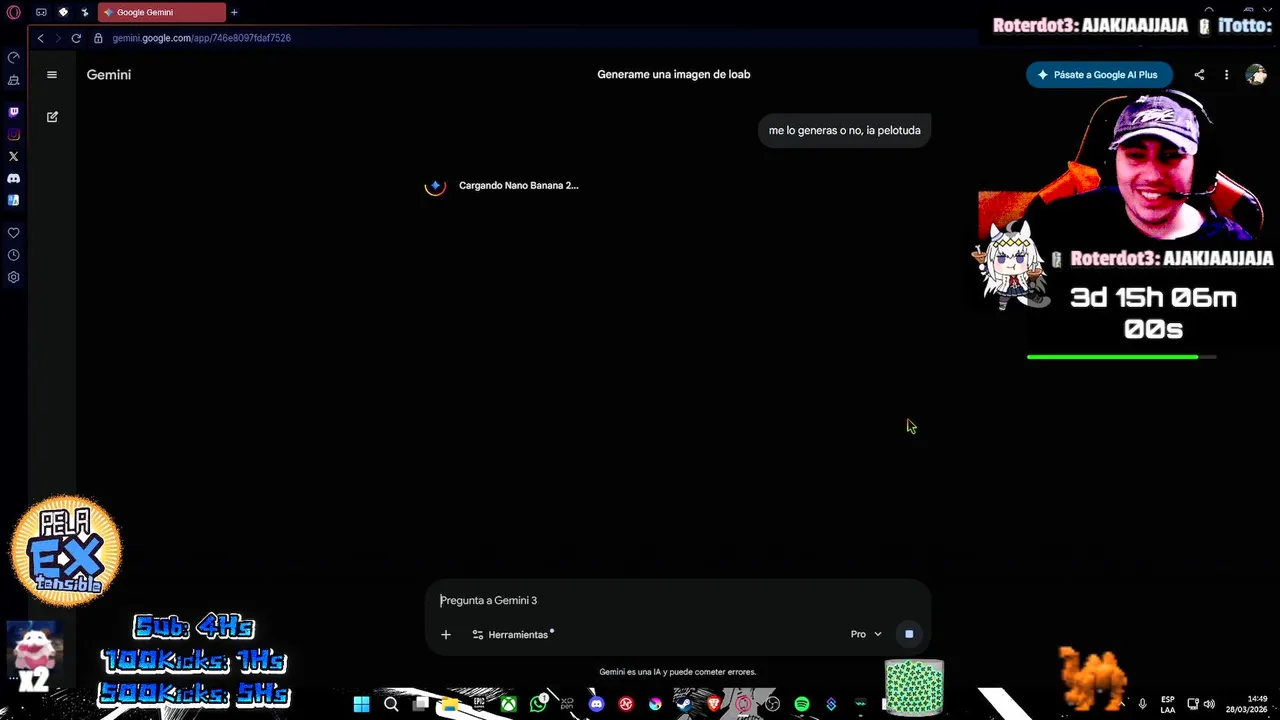Open Twitch from the Opera sidebar
Screen dimensions: 1280x720
(13, 112)
